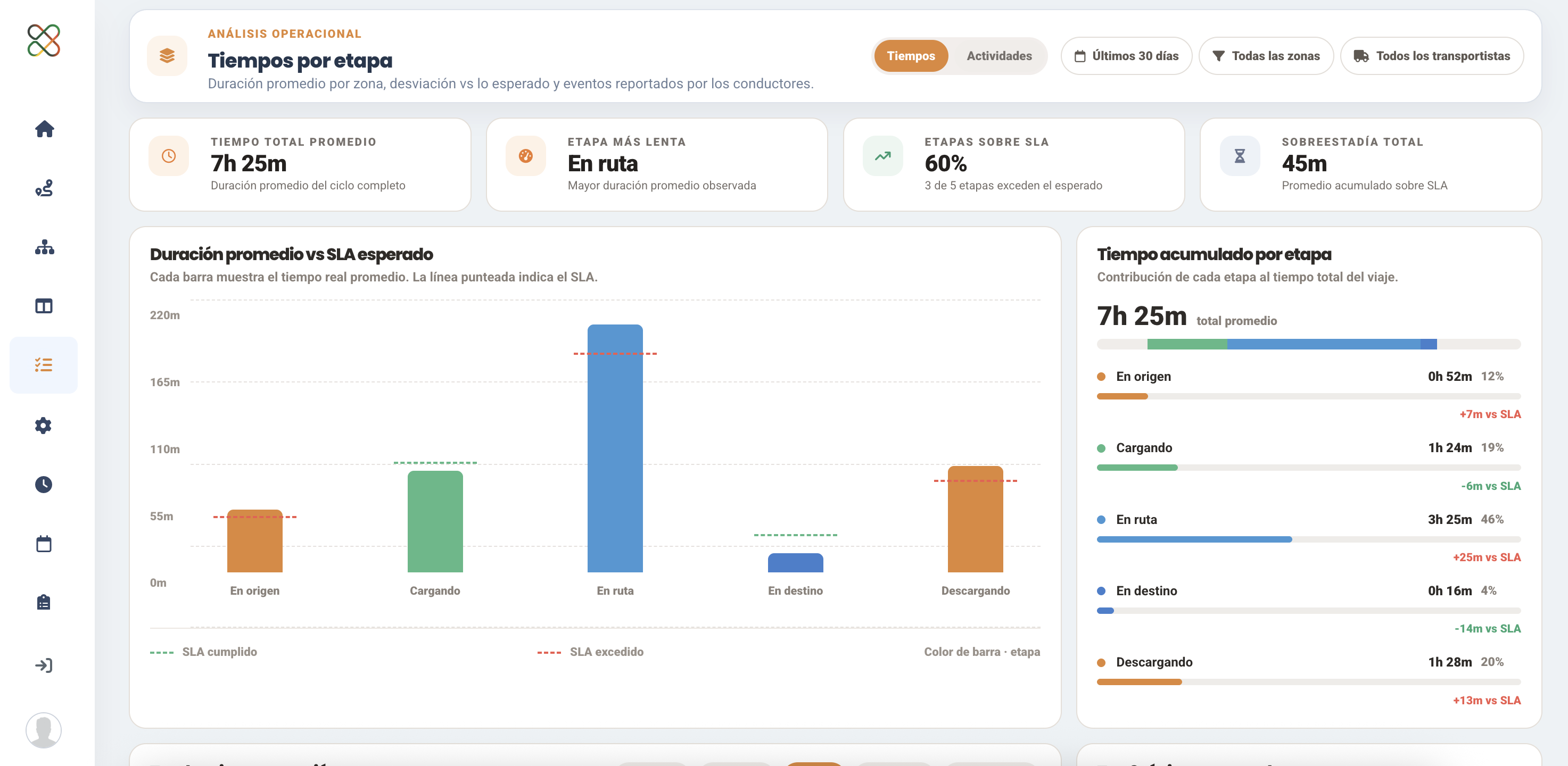
Task: Click the '0h 52m' En origen duration
Action: pyautogui.click(x=1450, y=377)
